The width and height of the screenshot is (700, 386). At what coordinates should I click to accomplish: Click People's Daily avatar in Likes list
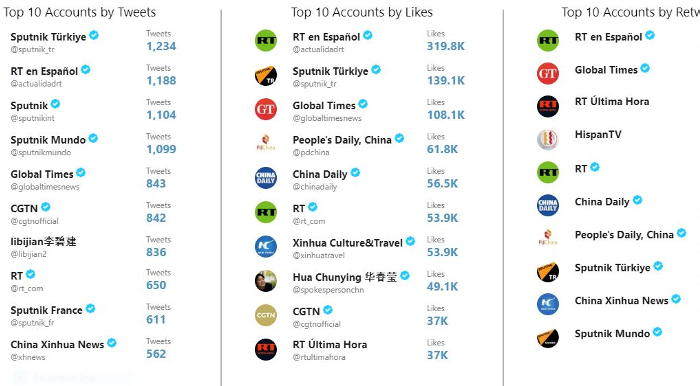click(266, 144)
